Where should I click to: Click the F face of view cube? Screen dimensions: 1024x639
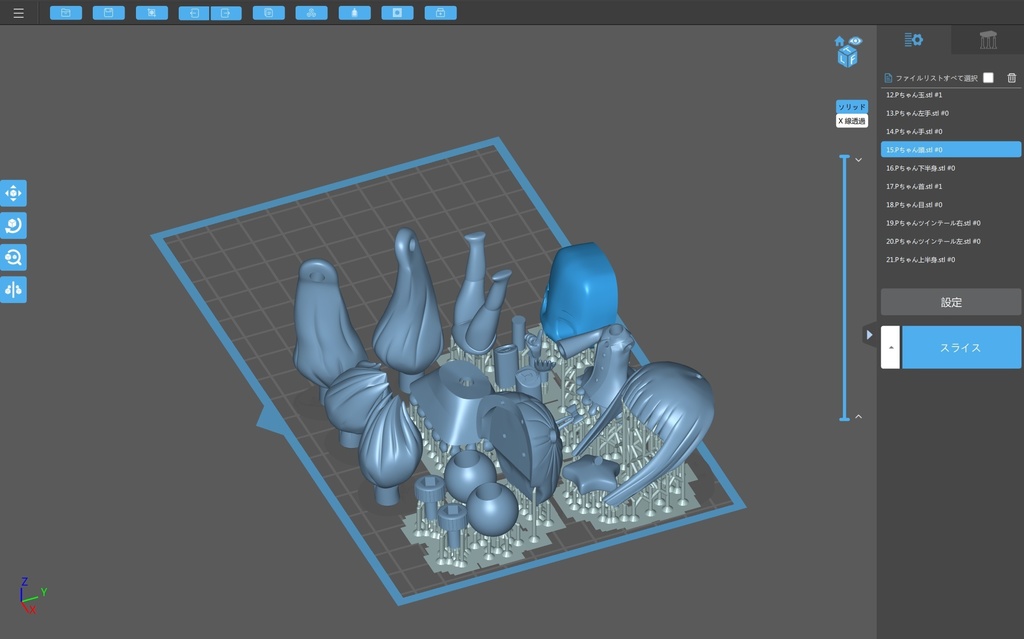pos(852,59)
